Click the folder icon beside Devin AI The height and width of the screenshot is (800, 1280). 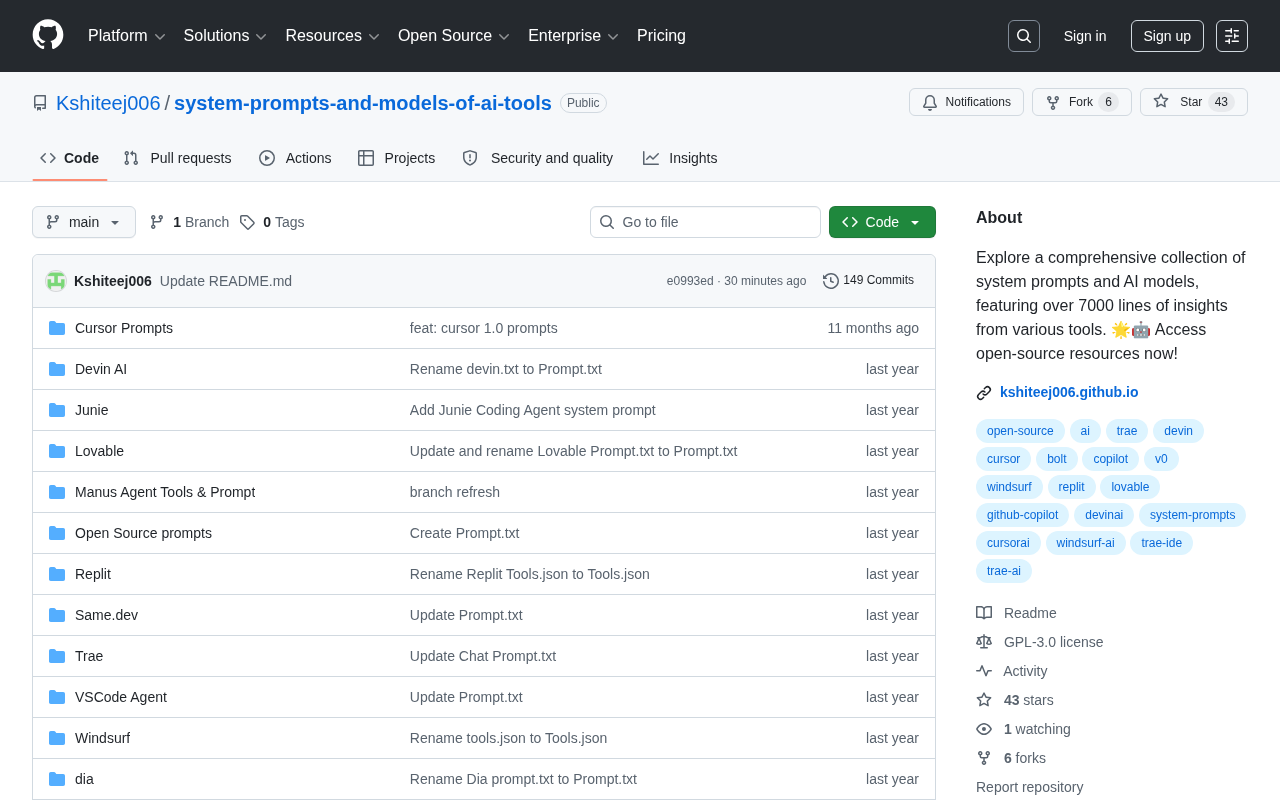57,369
